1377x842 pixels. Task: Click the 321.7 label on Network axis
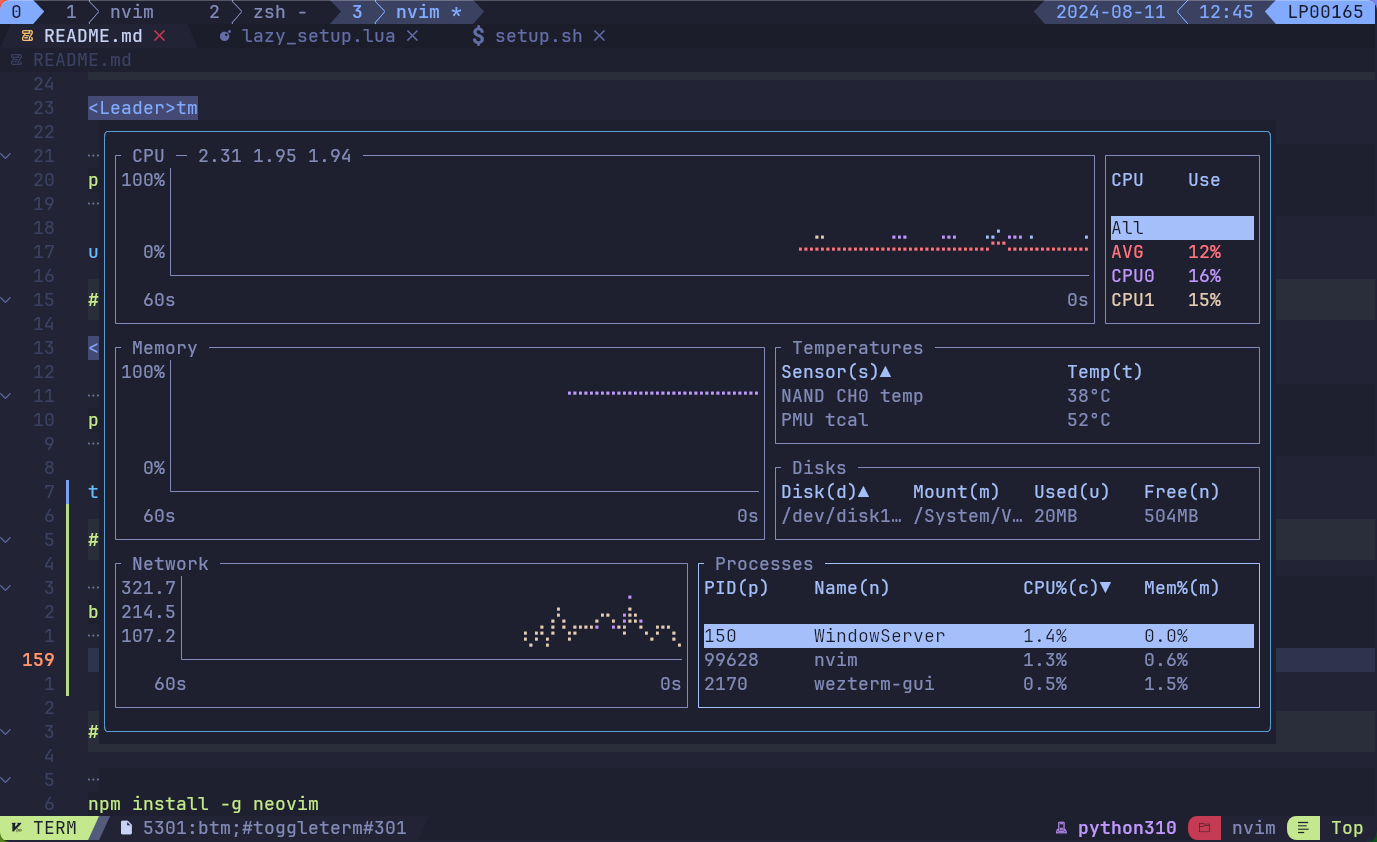(x=148, y=588)
